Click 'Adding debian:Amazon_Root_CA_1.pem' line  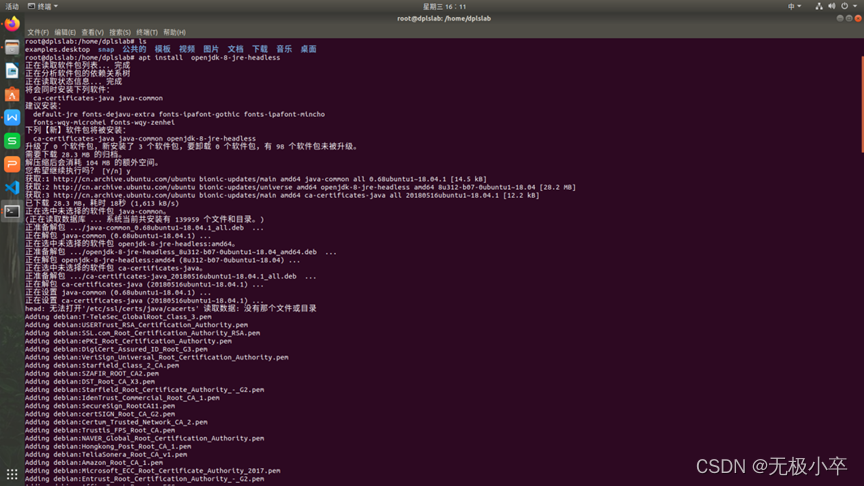(x=94, y=462)
